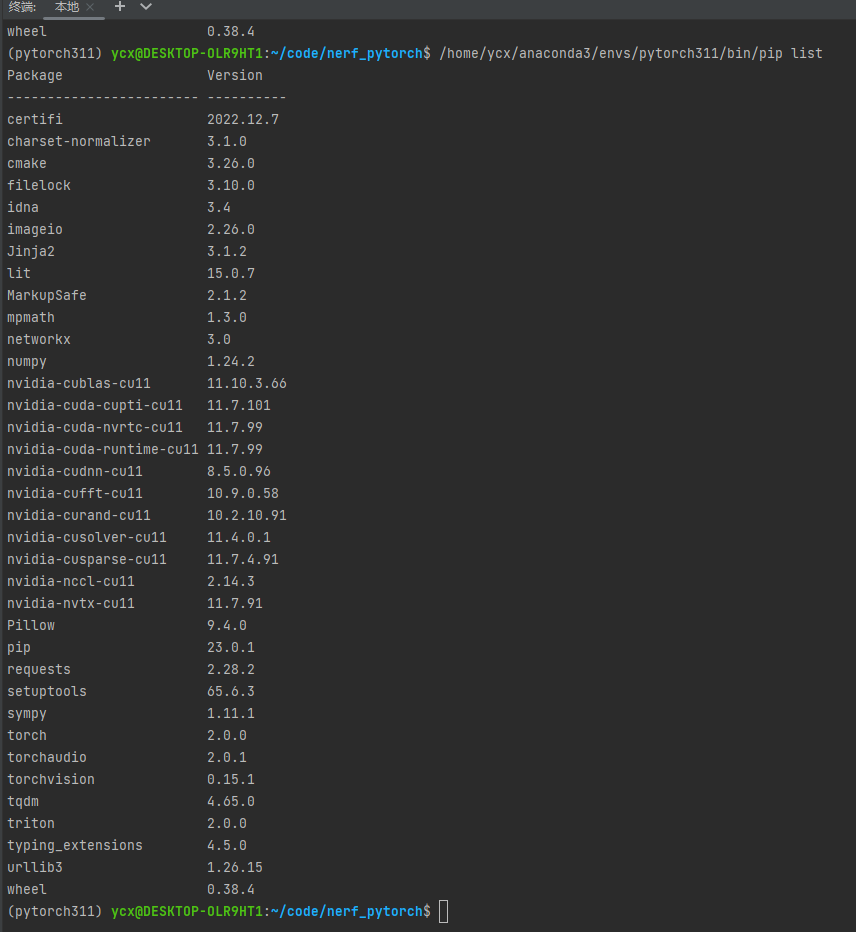Click pip version 23.0.1
856x932 pixels.
pos(231,647)
